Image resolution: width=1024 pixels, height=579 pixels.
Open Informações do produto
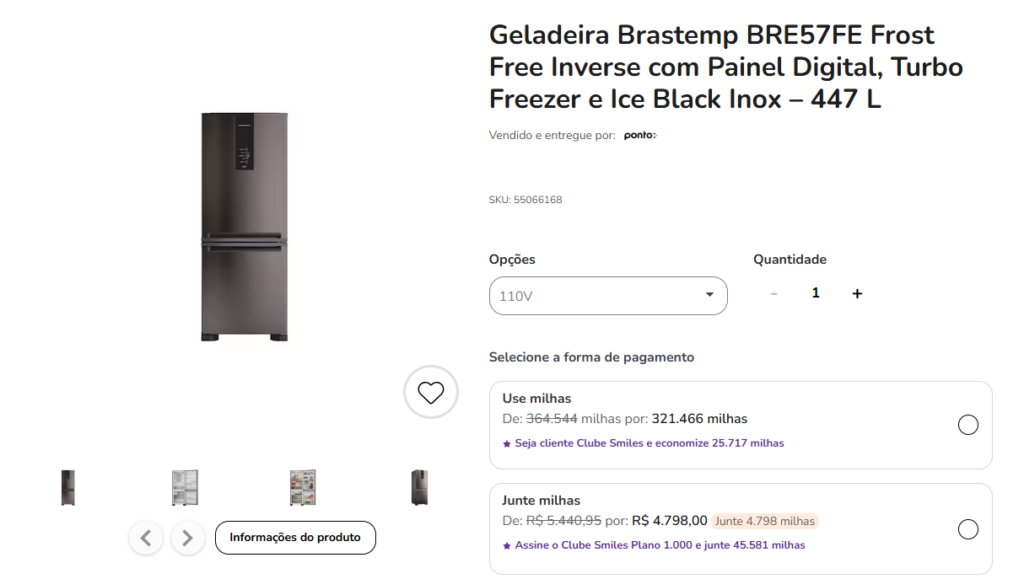(x=295, y=538)
